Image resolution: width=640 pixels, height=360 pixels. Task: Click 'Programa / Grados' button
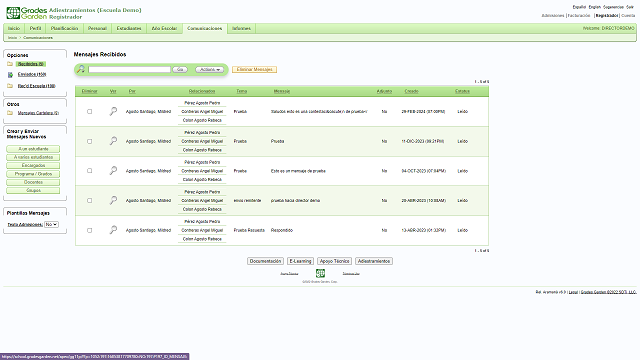[33, 174]
